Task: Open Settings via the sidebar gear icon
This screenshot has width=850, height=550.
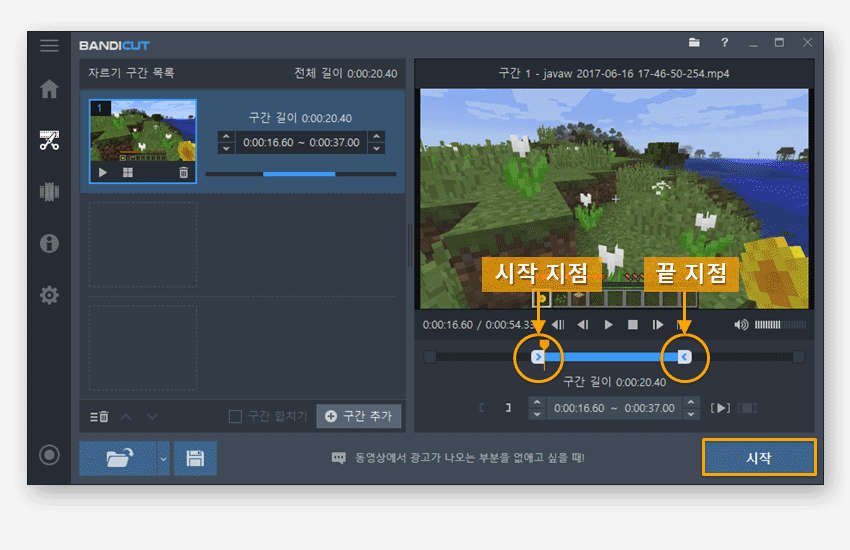Action: 49,295
